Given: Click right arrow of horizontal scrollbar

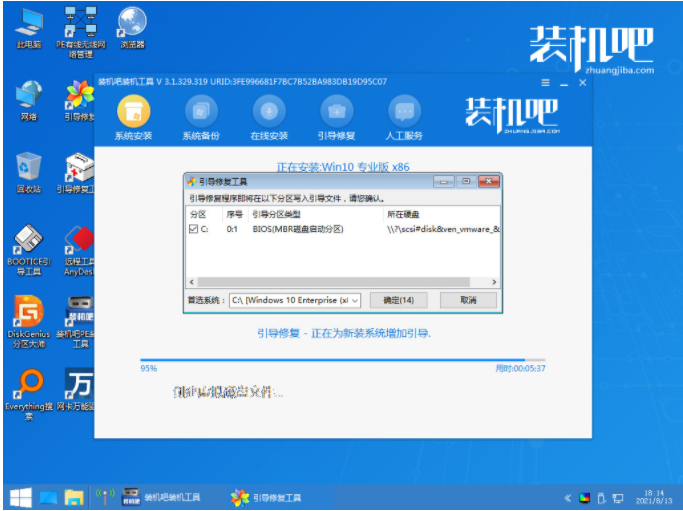Looking at the screenshot, I should coord(494,282).
